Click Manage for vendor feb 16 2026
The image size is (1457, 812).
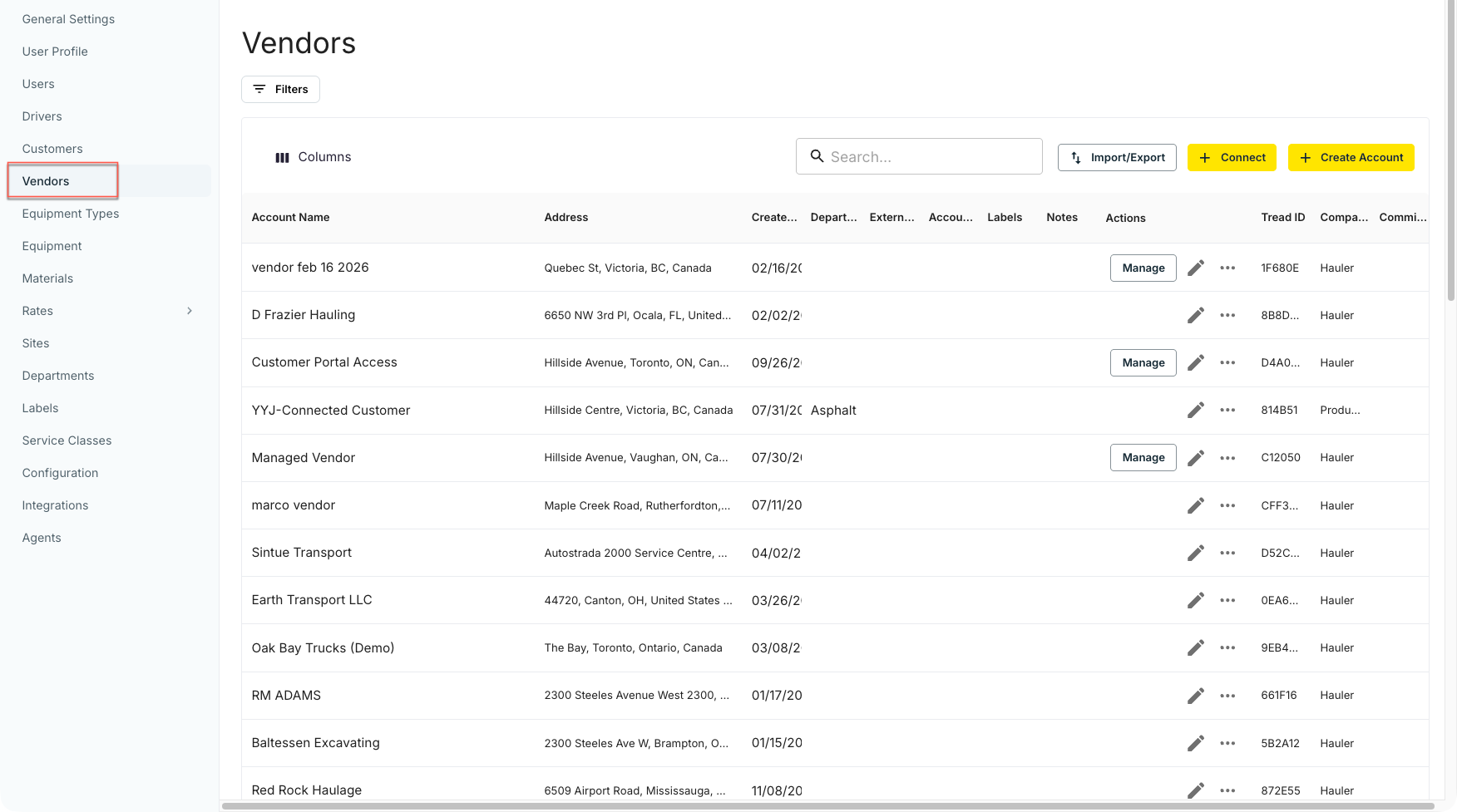pyautogui.click(x=1143, y=268)
